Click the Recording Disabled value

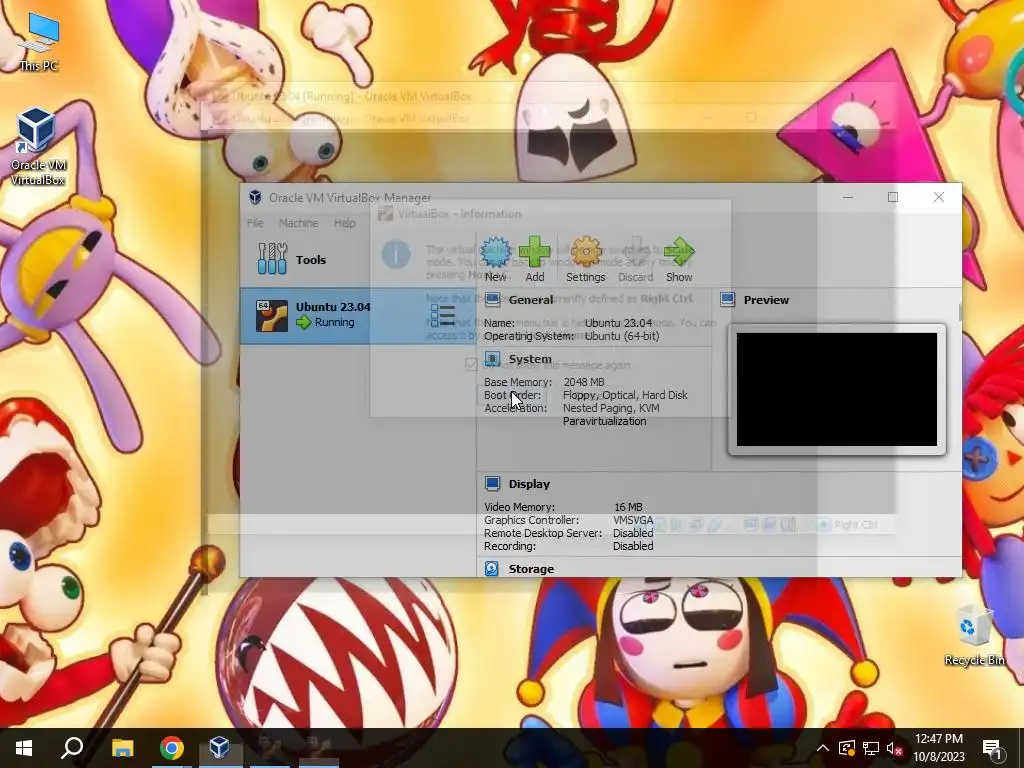point(633,546)
